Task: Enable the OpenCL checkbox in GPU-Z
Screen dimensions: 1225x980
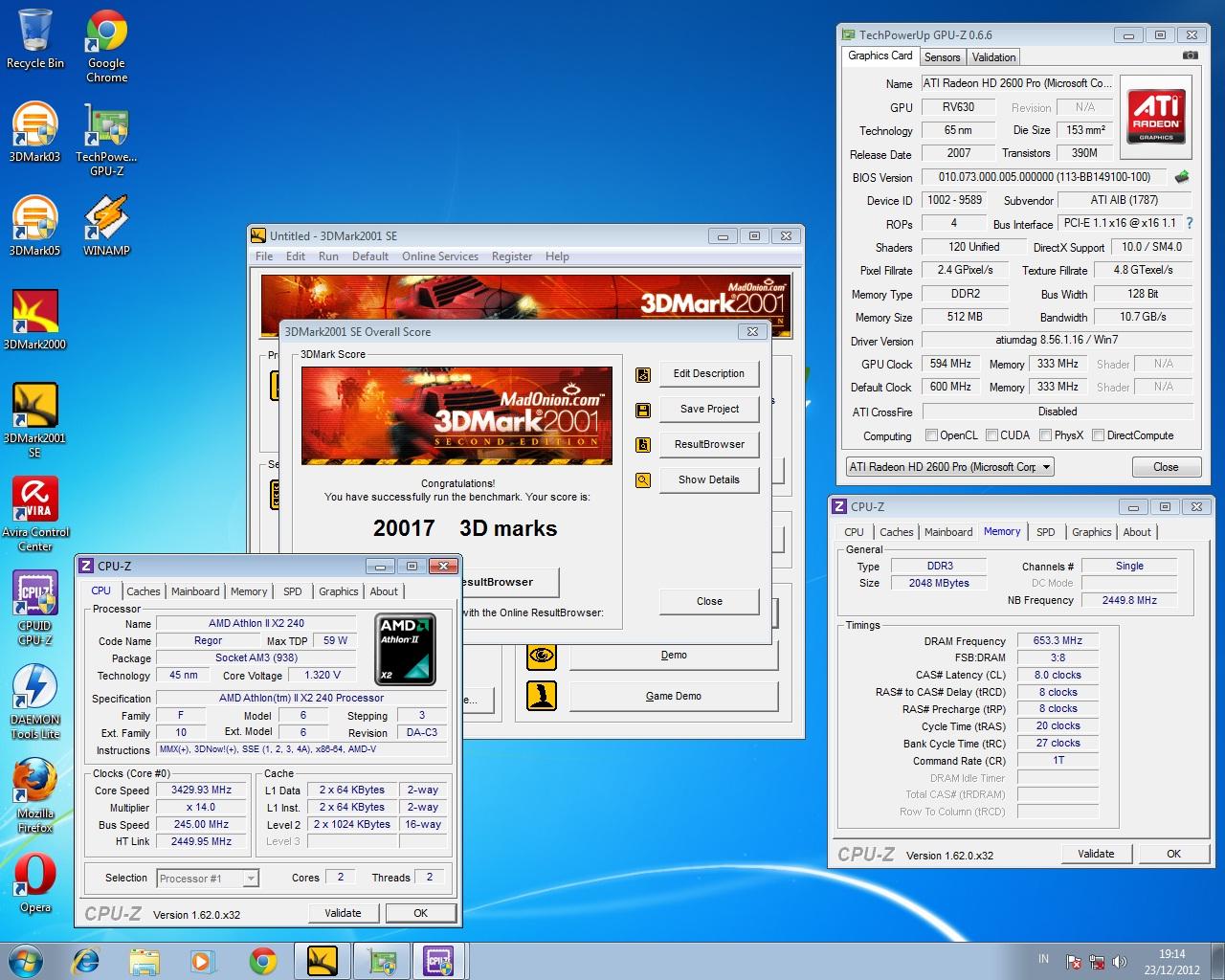Action: point(931,435)
